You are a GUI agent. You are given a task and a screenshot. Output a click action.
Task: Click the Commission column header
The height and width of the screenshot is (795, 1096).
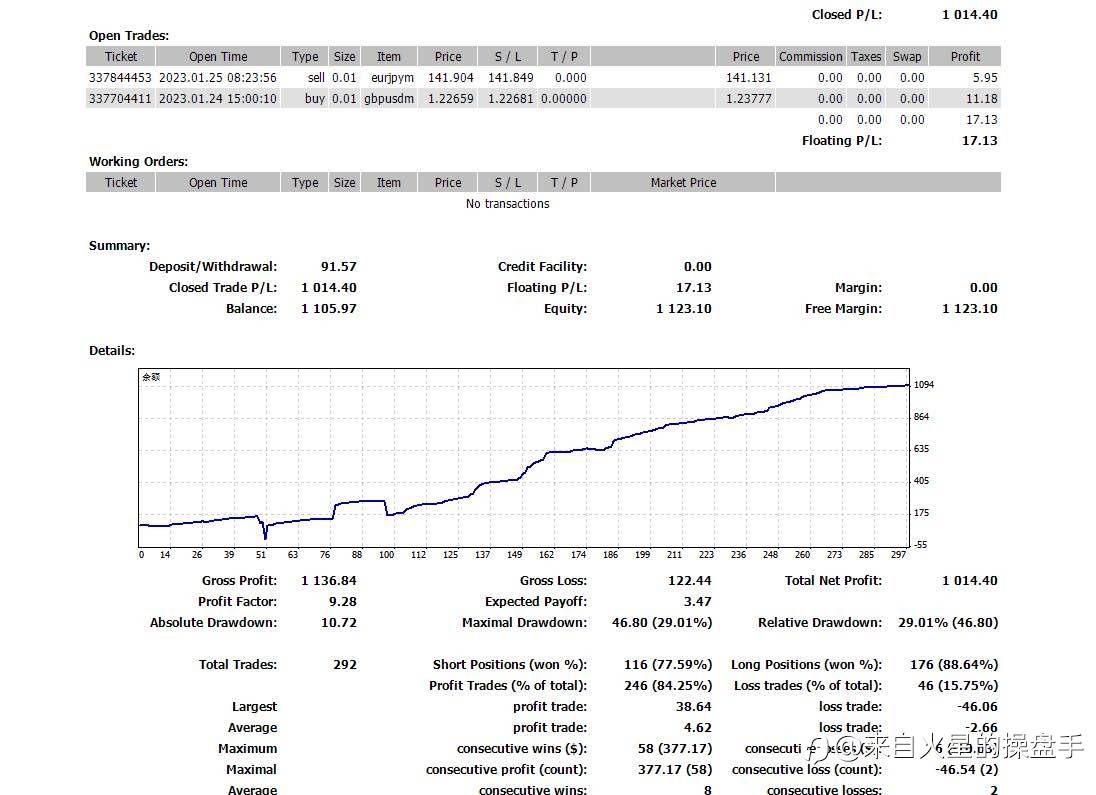(811, 57)
